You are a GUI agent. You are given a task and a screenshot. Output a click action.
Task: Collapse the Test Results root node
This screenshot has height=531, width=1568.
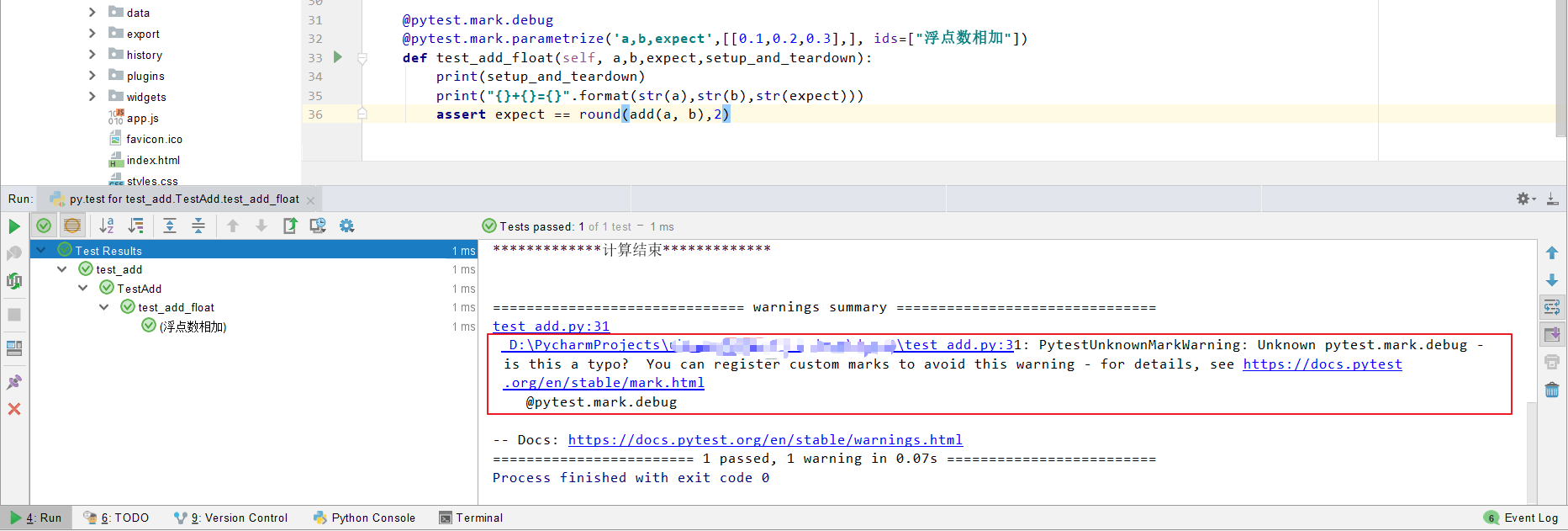coord(41,250)
